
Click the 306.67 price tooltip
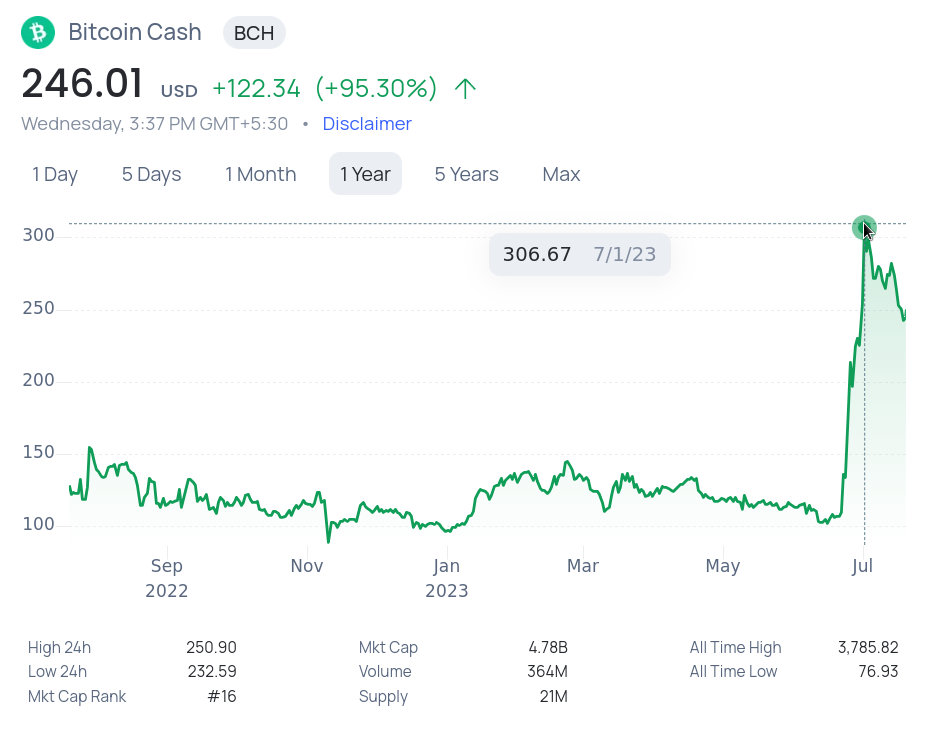[x=580, y=254]
